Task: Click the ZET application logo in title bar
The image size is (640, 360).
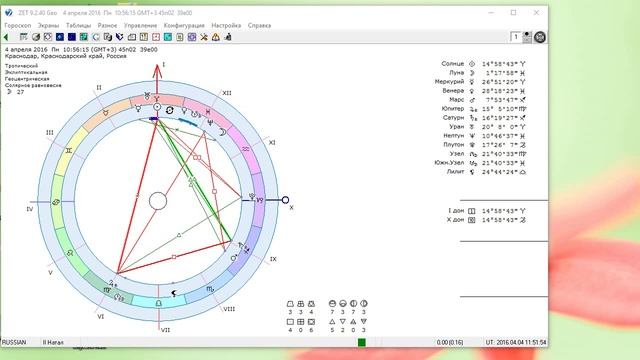Action: 9,13
